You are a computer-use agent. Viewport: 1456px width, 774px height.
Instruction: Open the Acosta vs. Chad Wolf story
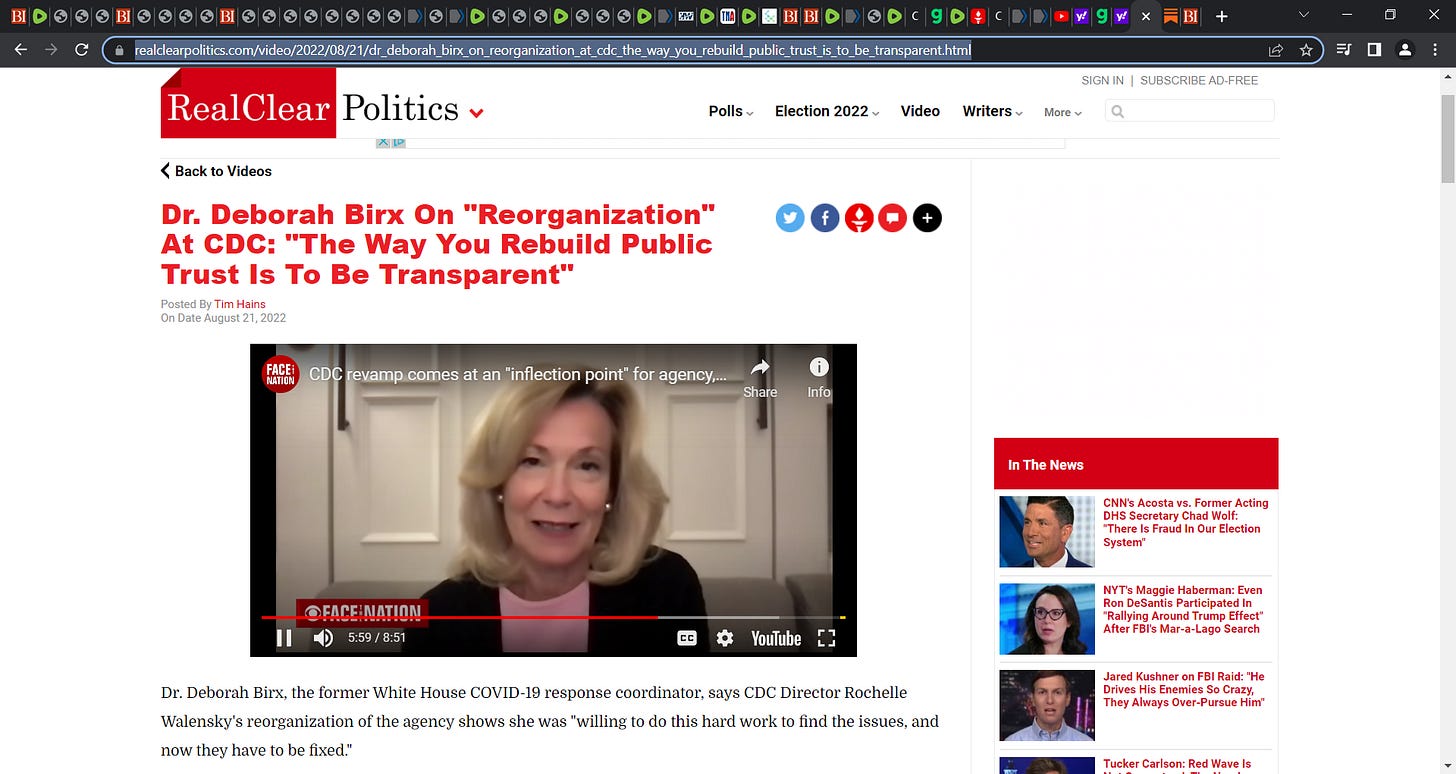pyautogui.click(x=1186, y=523)
